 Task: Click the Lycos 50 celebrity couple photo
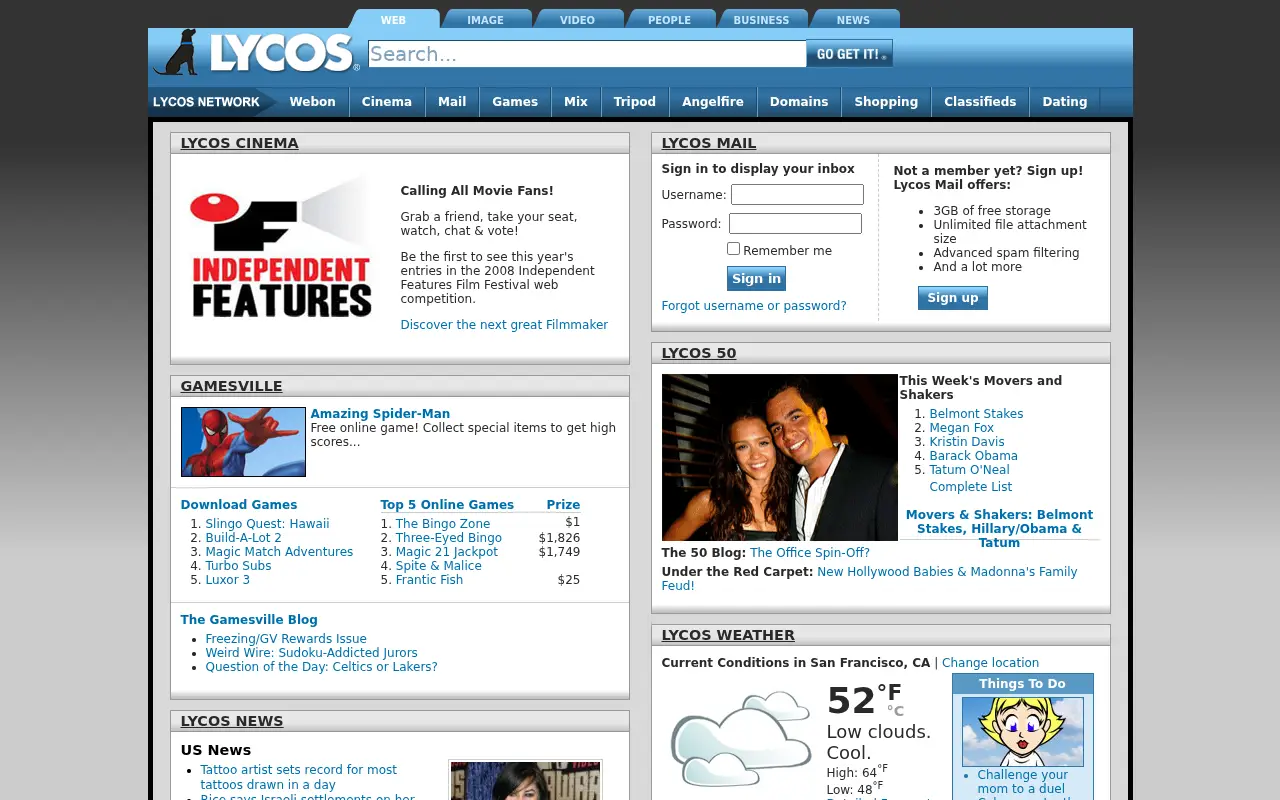[x=780, y=457]
